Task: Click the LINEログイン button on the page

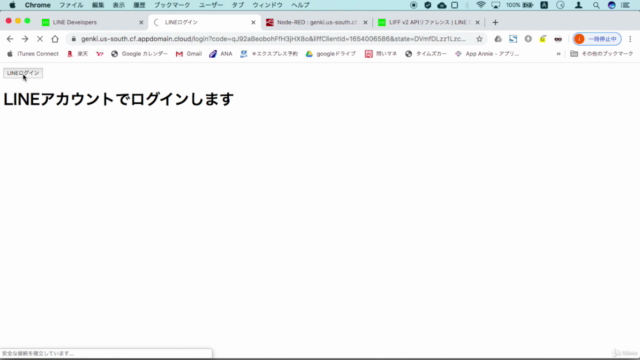Action: tap(23, 73)
